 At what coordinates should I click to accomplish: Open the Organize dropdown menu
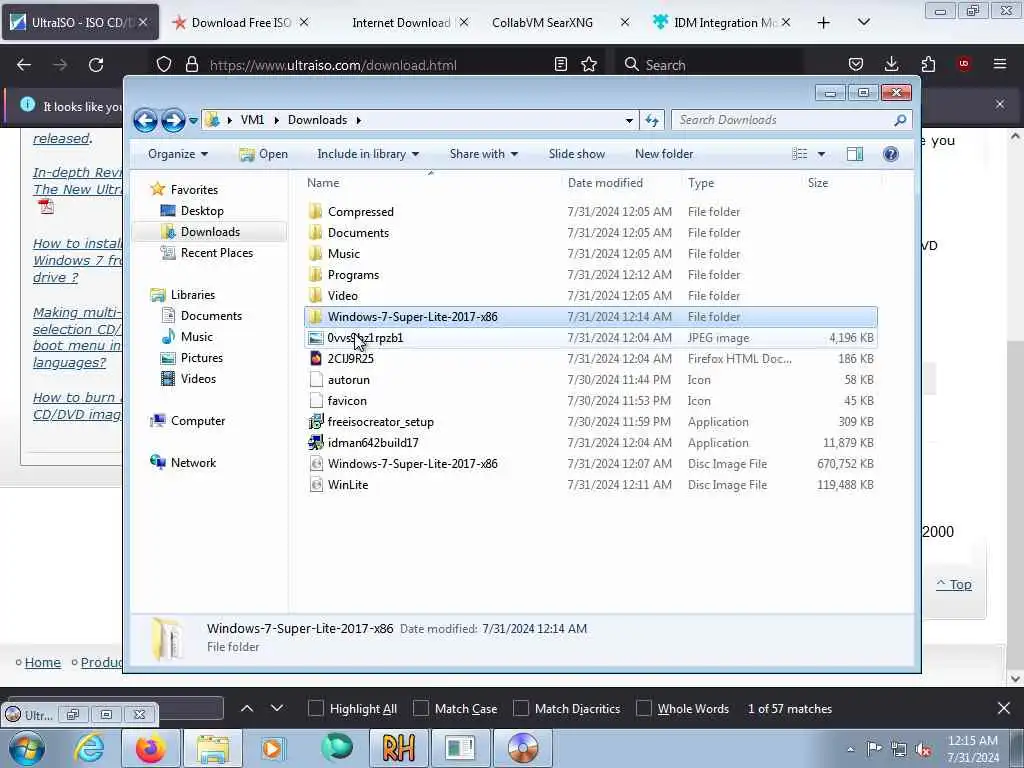178,154
